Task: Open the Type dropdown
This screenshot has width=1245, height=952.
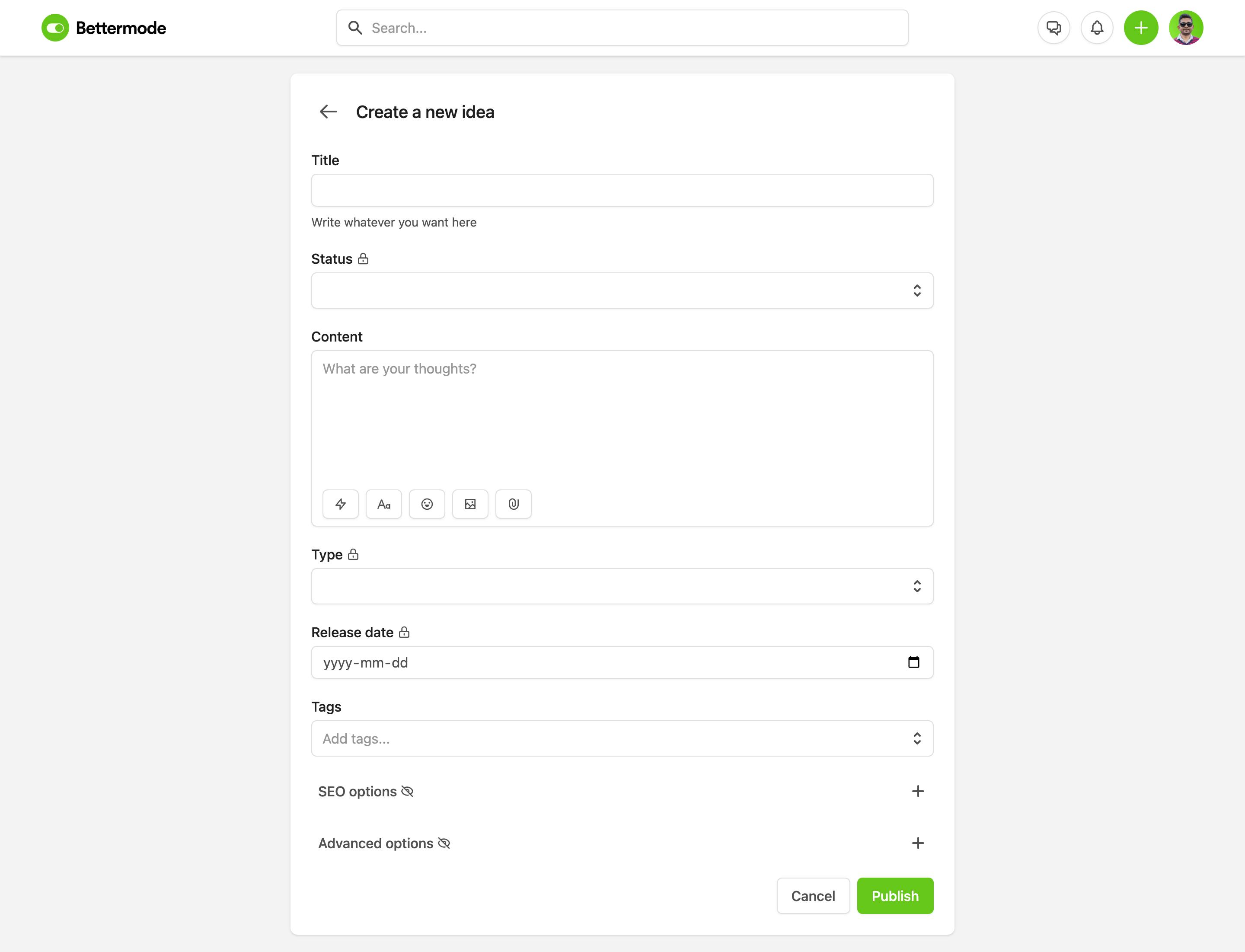Action: click(x=622, y=586)
